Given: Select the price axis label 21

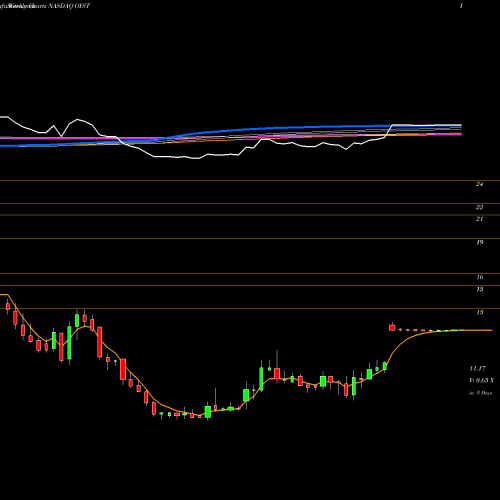Looking at the screenshot, I should click(479, 219).
